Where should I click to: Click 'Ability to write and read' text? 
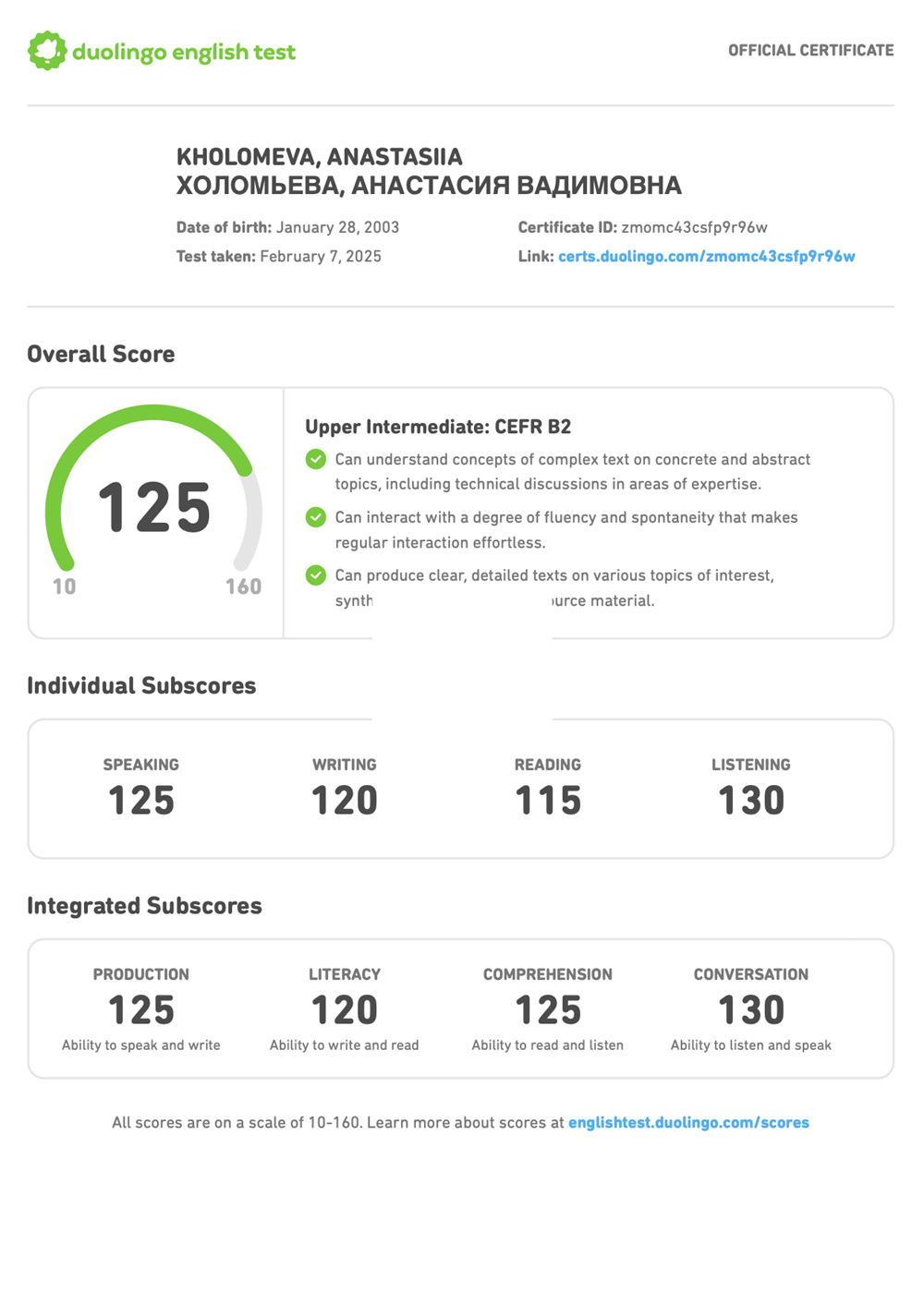tap(345, 1045)
